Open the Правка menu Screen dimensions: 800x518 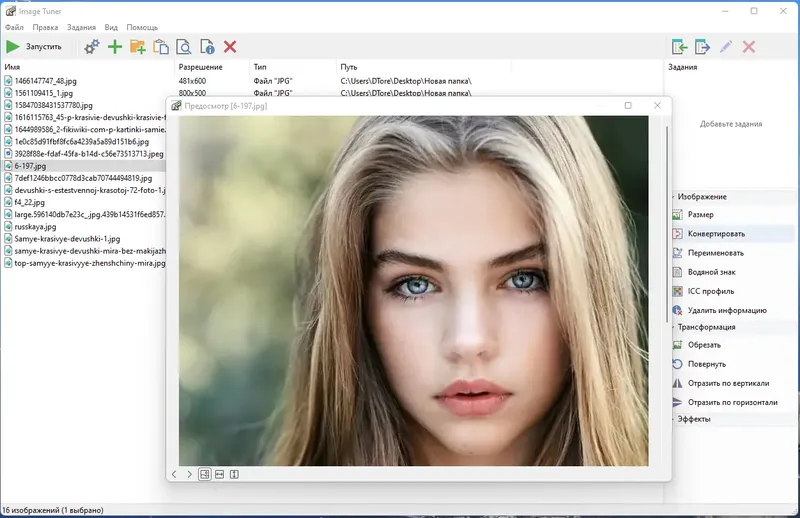[43, 27]
